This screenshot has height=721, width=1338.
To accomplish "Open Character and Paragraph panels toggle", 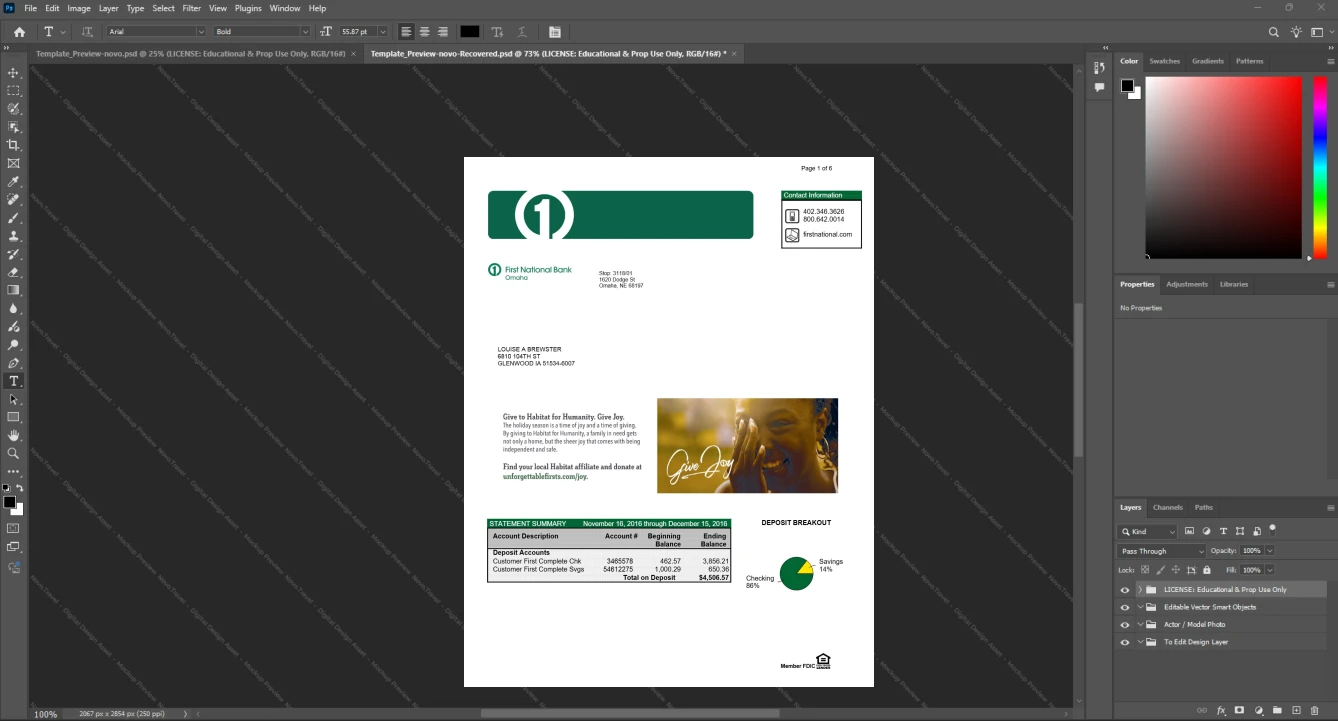I will coord(555,32).
